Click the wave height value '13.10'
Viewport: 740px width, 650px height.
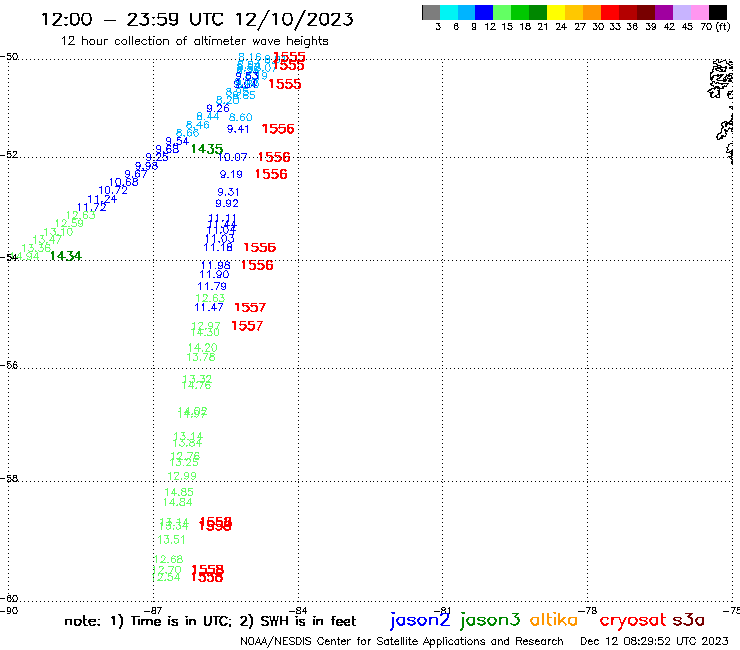click(x=58, y=232)
